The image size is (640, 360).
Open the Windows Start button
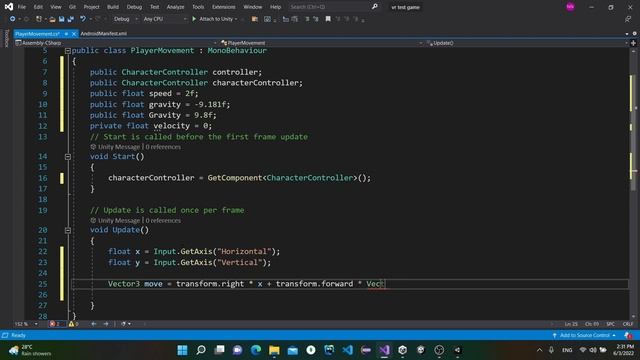click(x=182, y=350)
